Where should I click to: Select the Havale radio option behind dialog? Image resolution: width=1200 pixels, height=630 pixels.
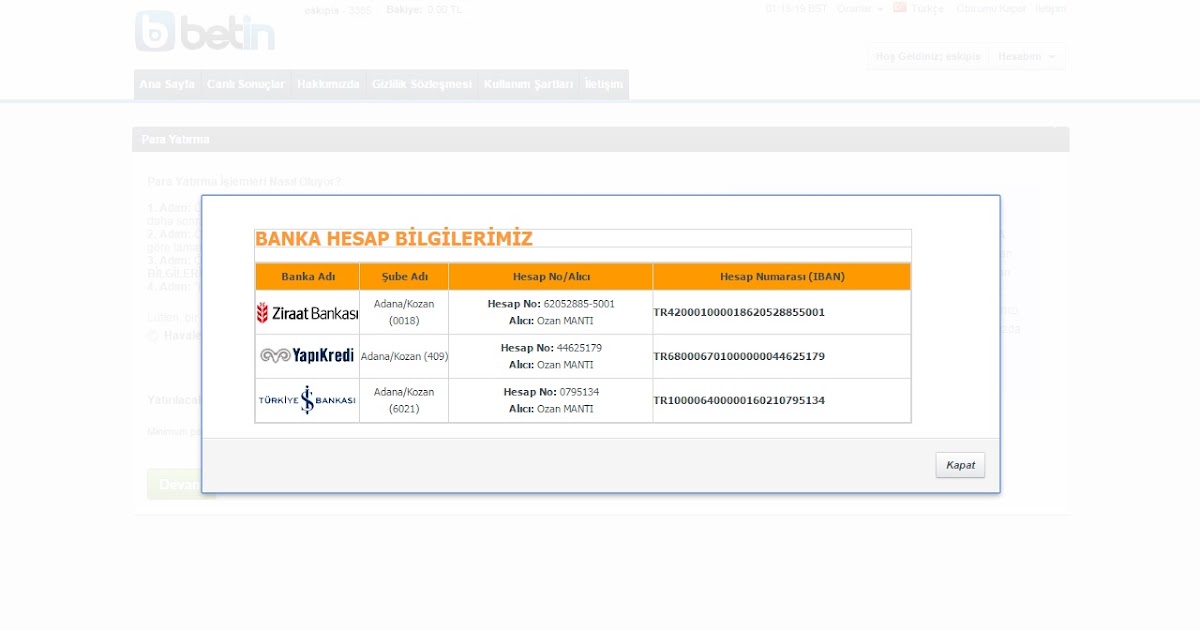point(152,336)
